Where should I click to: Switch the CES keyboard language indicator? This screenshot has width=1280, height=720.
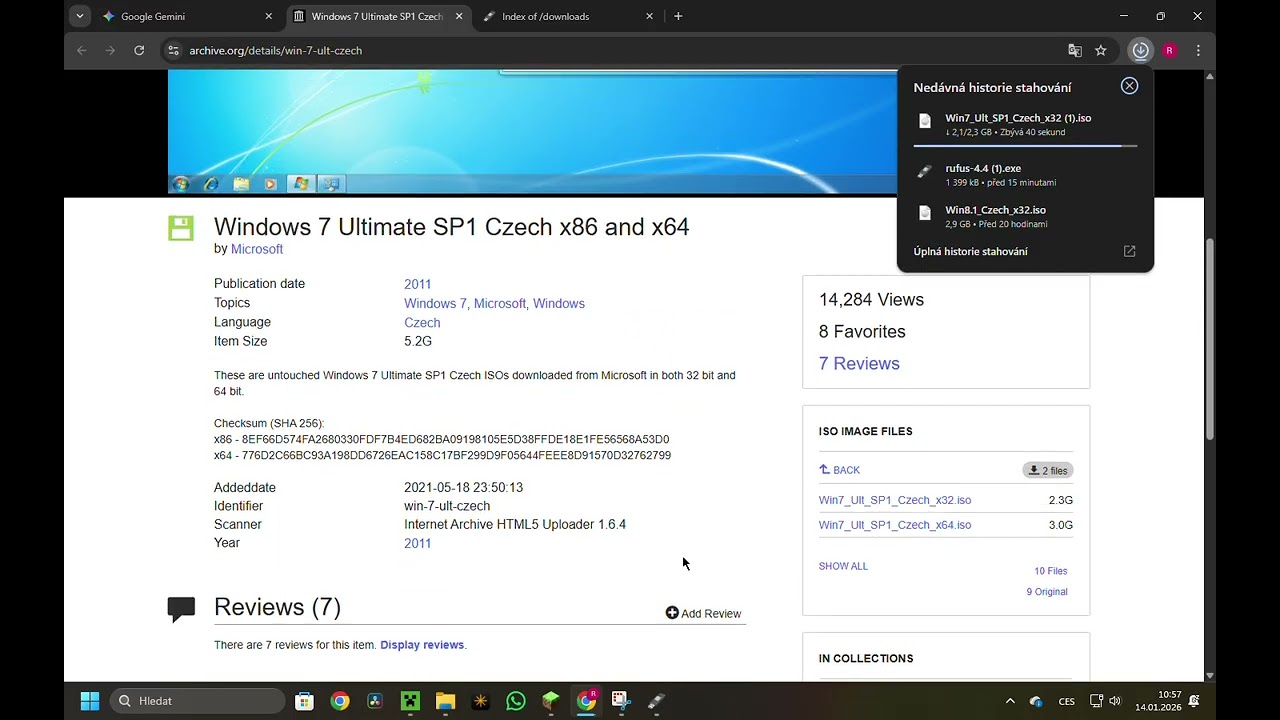coord(1067,702)
